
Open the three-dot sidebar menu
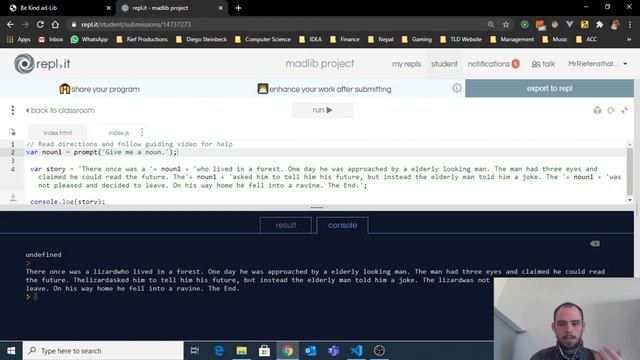pos(13,110)
